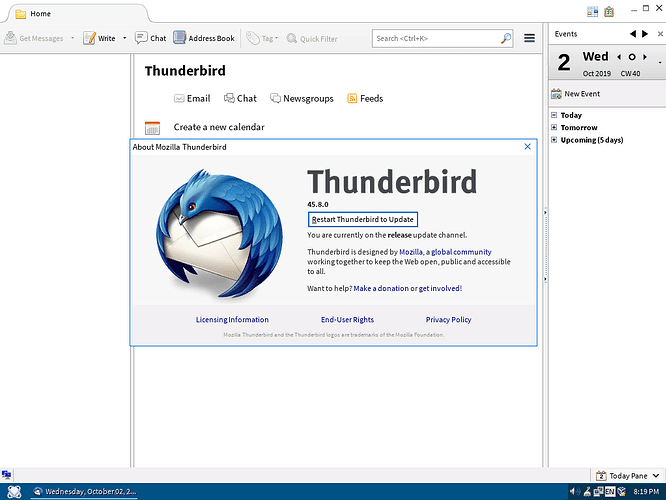Open the Write button dropdown arrow
The image size is (666, 500).
pos(124,38)
